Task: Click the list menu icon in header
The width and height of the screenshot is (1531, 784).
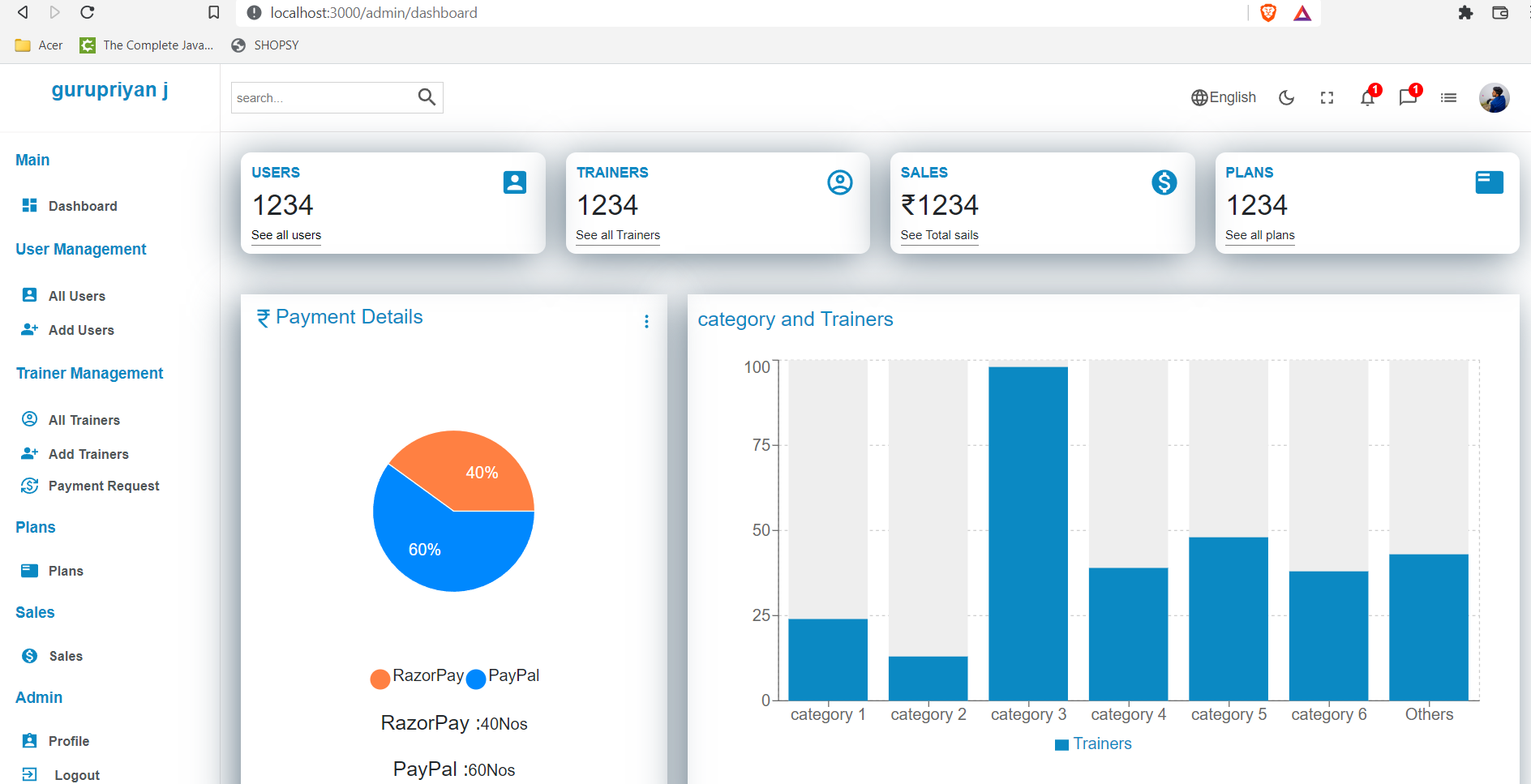Action: 1448,98
